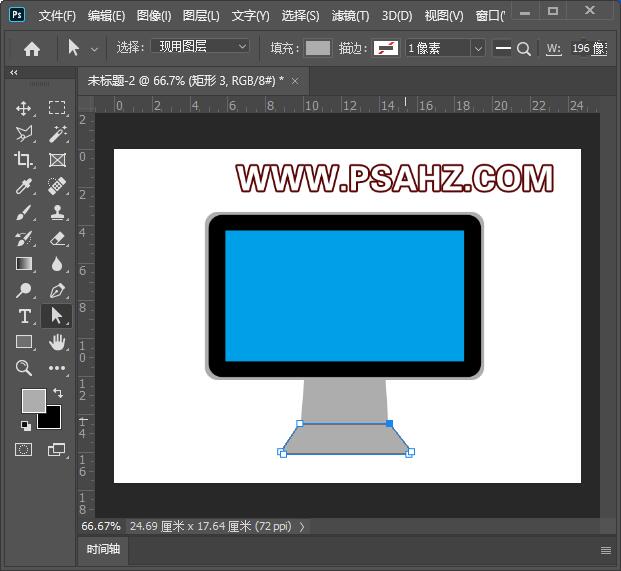
Task: Select the Magic Wand tool
Action: (57, 134)
